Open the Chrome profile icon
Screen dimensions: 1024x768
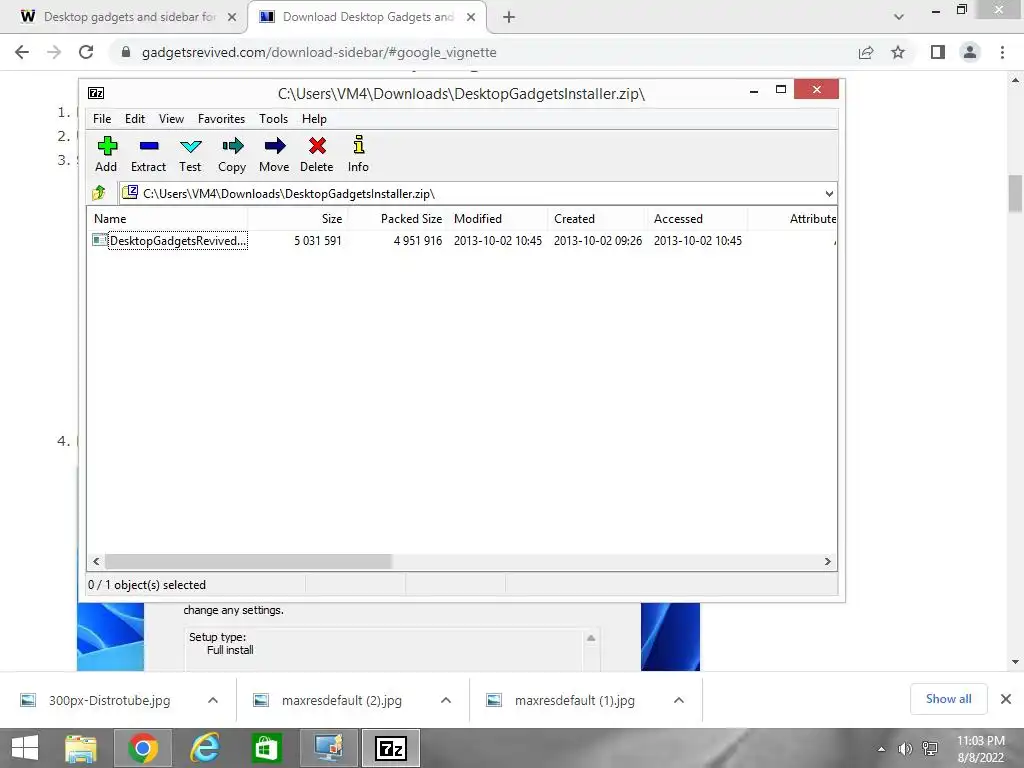(970, 52)
